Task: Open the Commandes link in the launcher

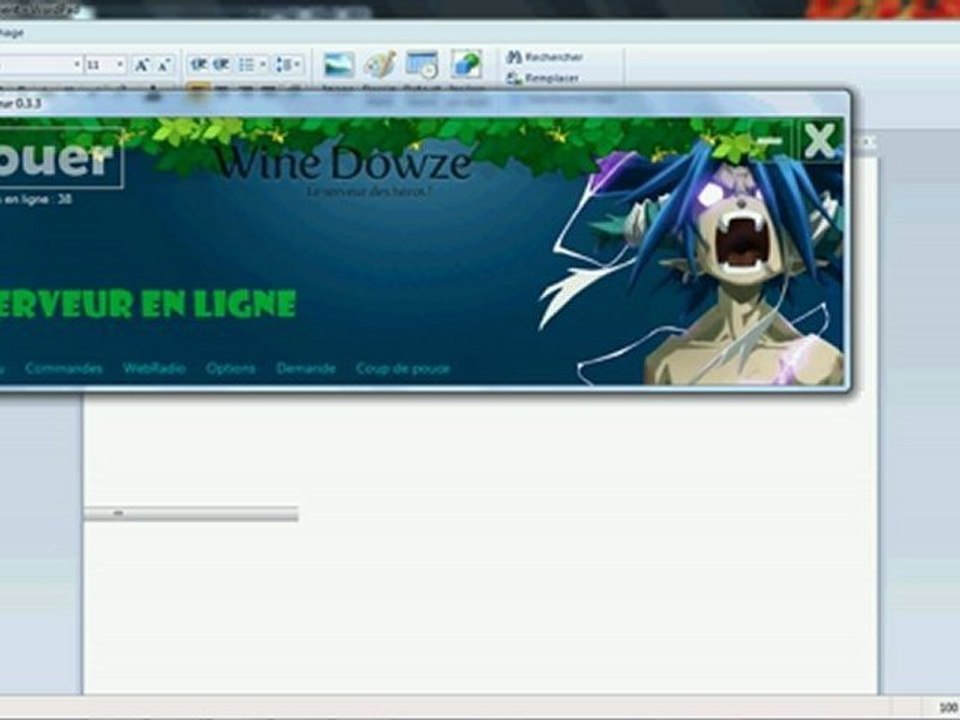Action: [x=64, y=368]
